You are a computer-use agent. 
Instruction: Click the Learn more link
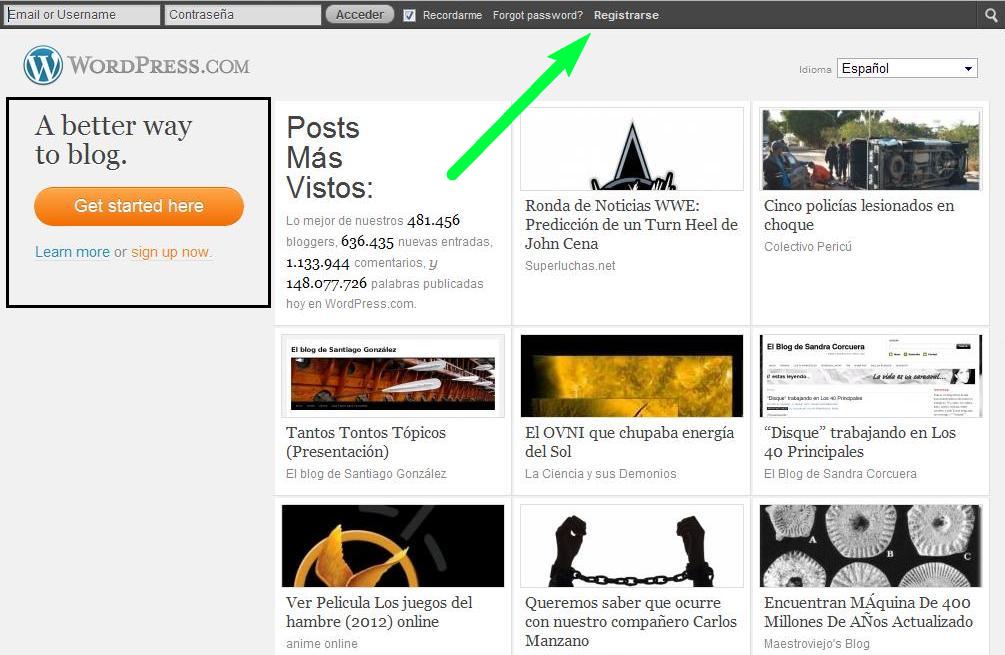coord(72,252)
